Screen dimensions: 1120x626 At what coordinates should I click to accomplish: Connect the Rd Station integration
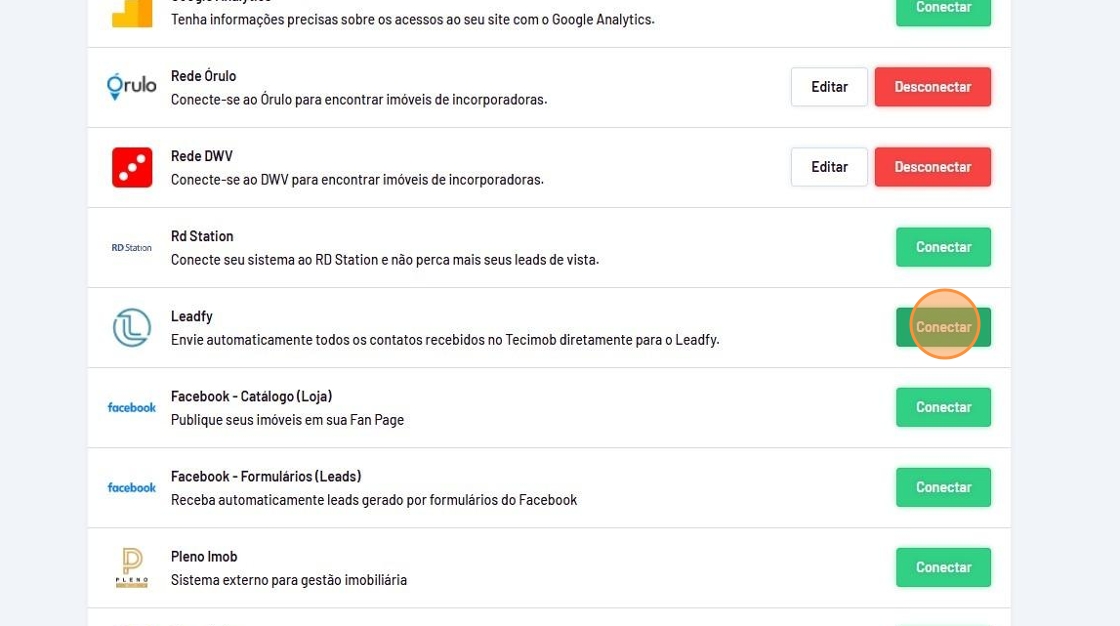click(943, 247)
